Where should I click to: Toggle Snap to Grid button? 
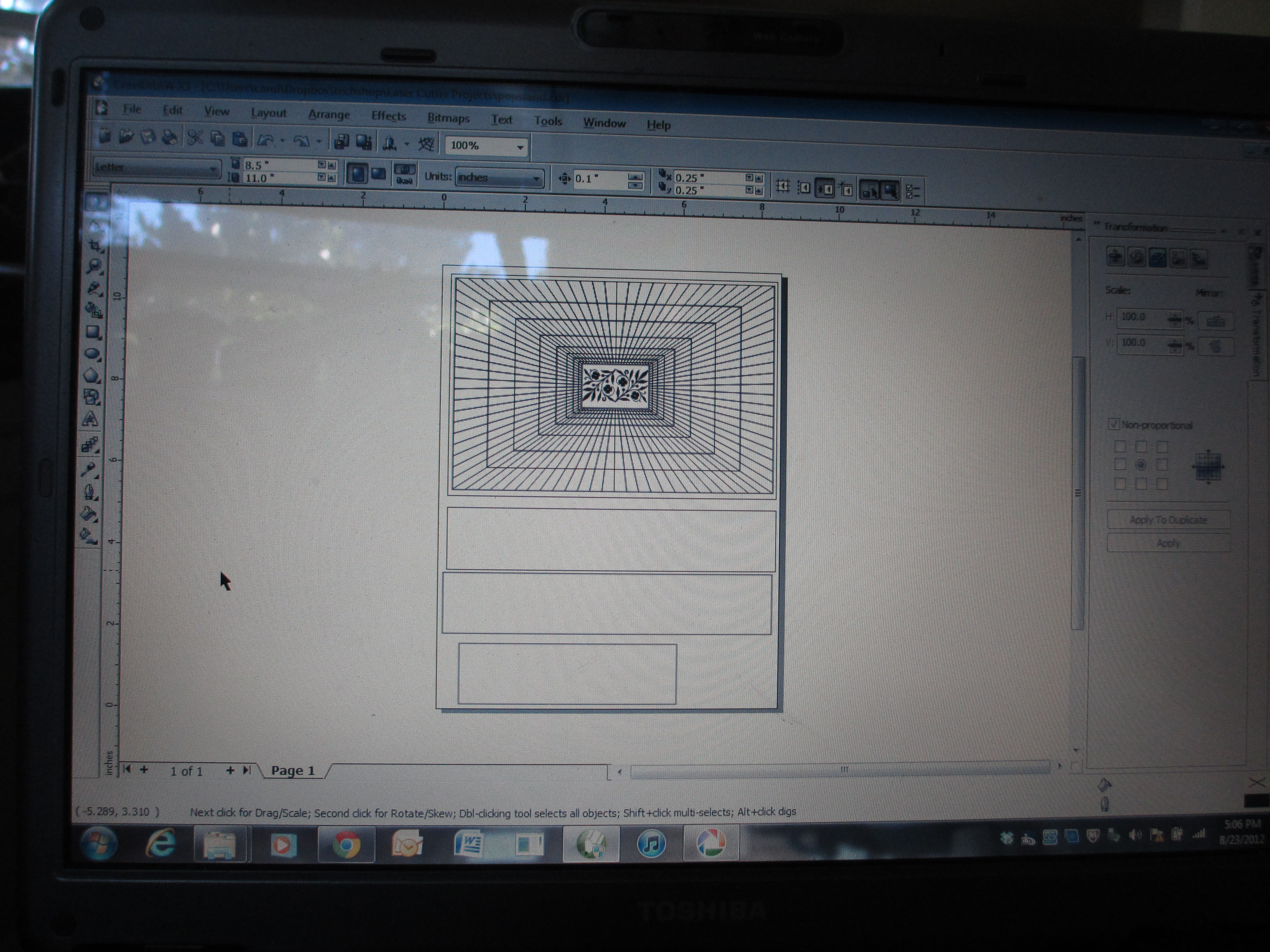pos(783,186)
